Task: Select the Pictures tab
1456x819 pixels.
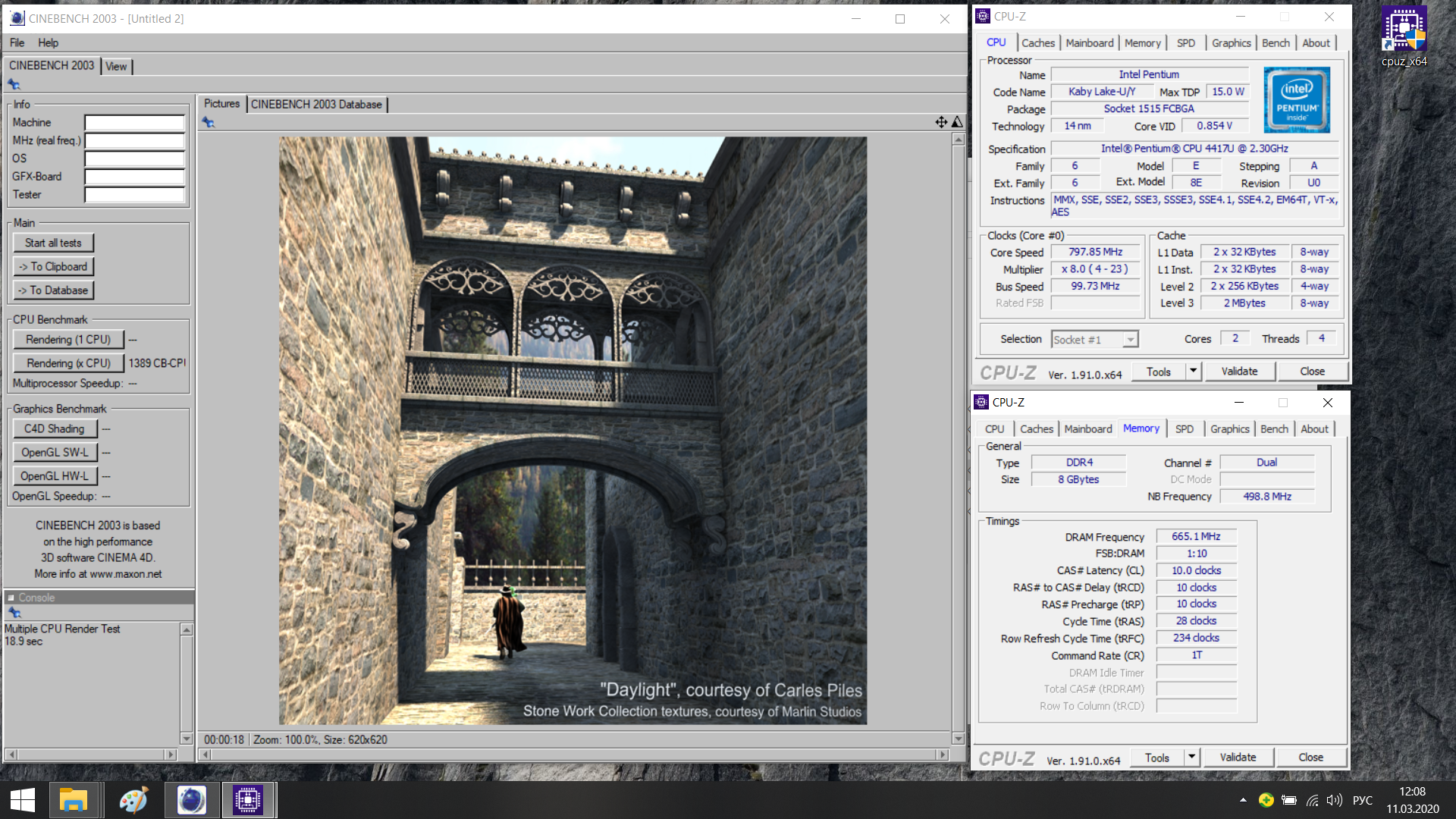Action: pos(221,104)
